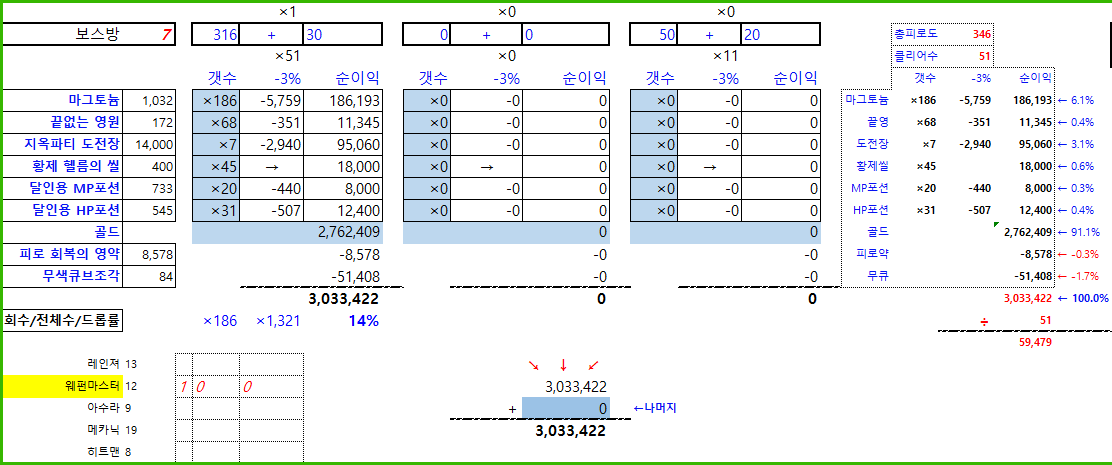Image resolution: width=1112 pixels, height=465 pixels.
Task: Click the 마그토늄 price cell 1,032
Action: pos(158,100)
